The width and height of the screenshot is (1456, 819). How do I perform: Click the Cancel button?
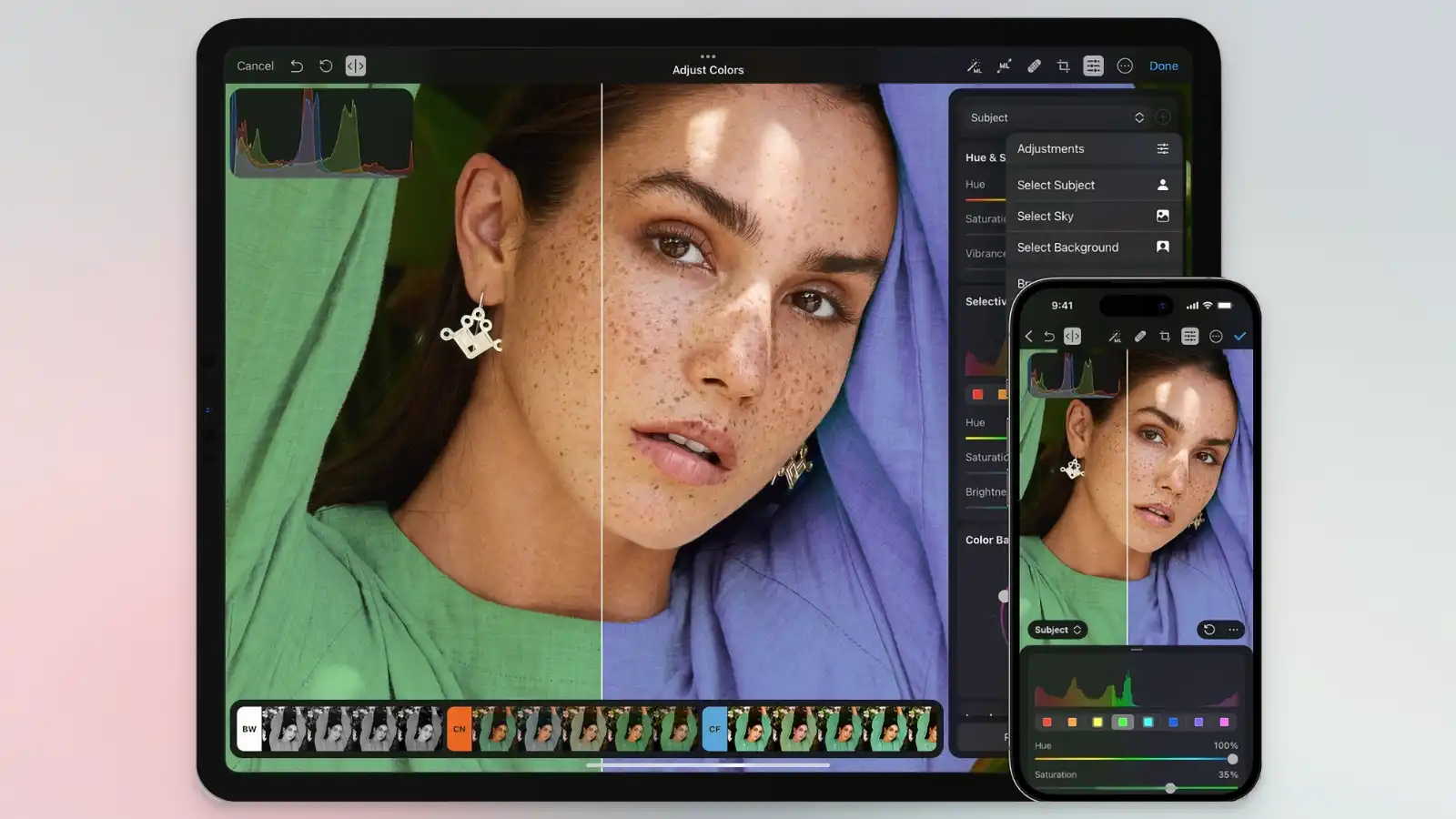click(x=255, y=66)
